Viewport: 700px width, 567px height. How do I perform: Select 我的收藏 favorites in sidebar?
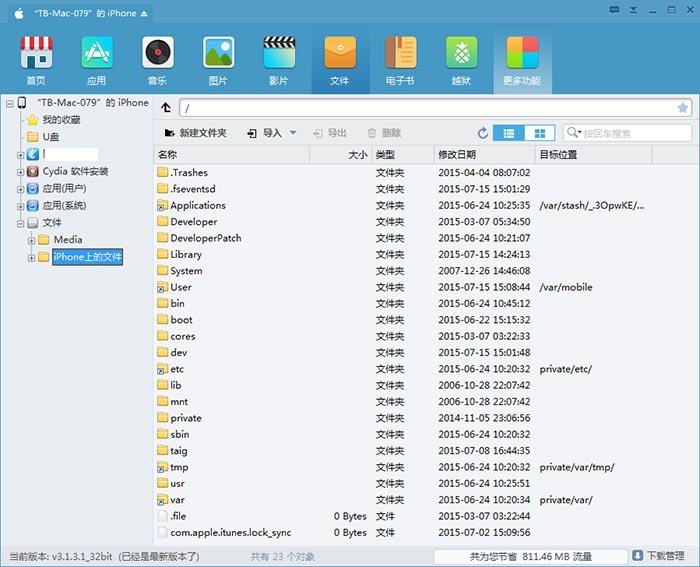pos(61,120)
